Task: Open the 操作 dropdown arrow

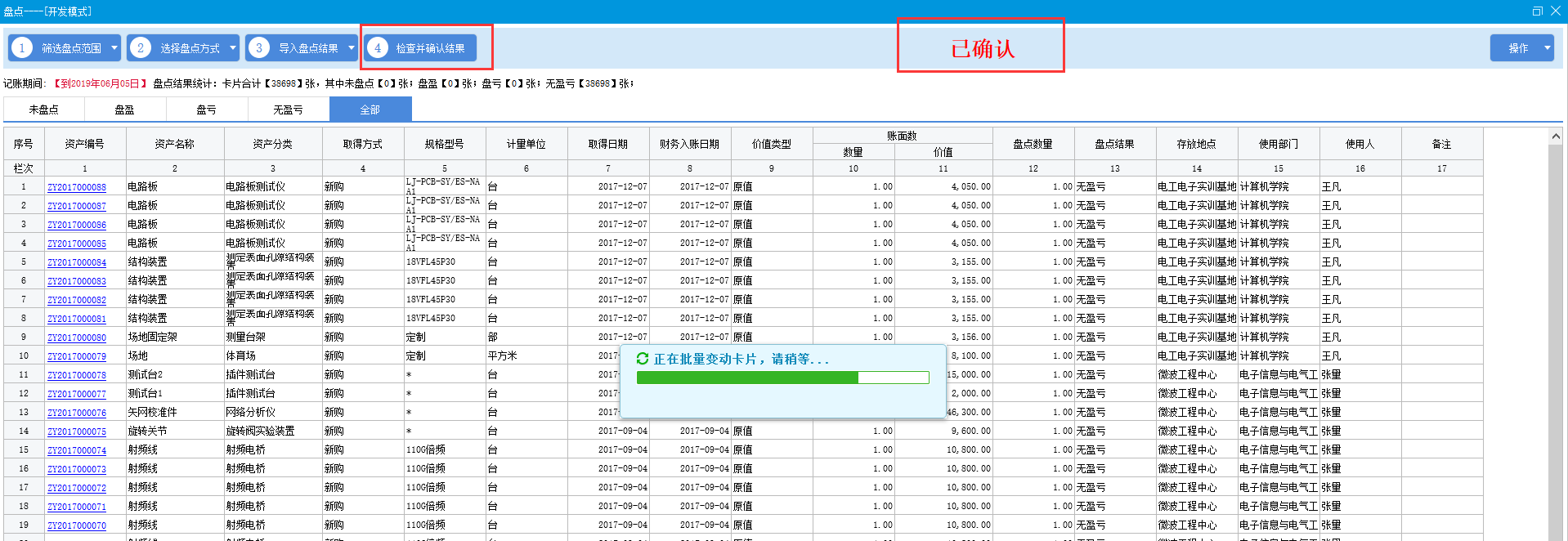Action: (1547, 48)
